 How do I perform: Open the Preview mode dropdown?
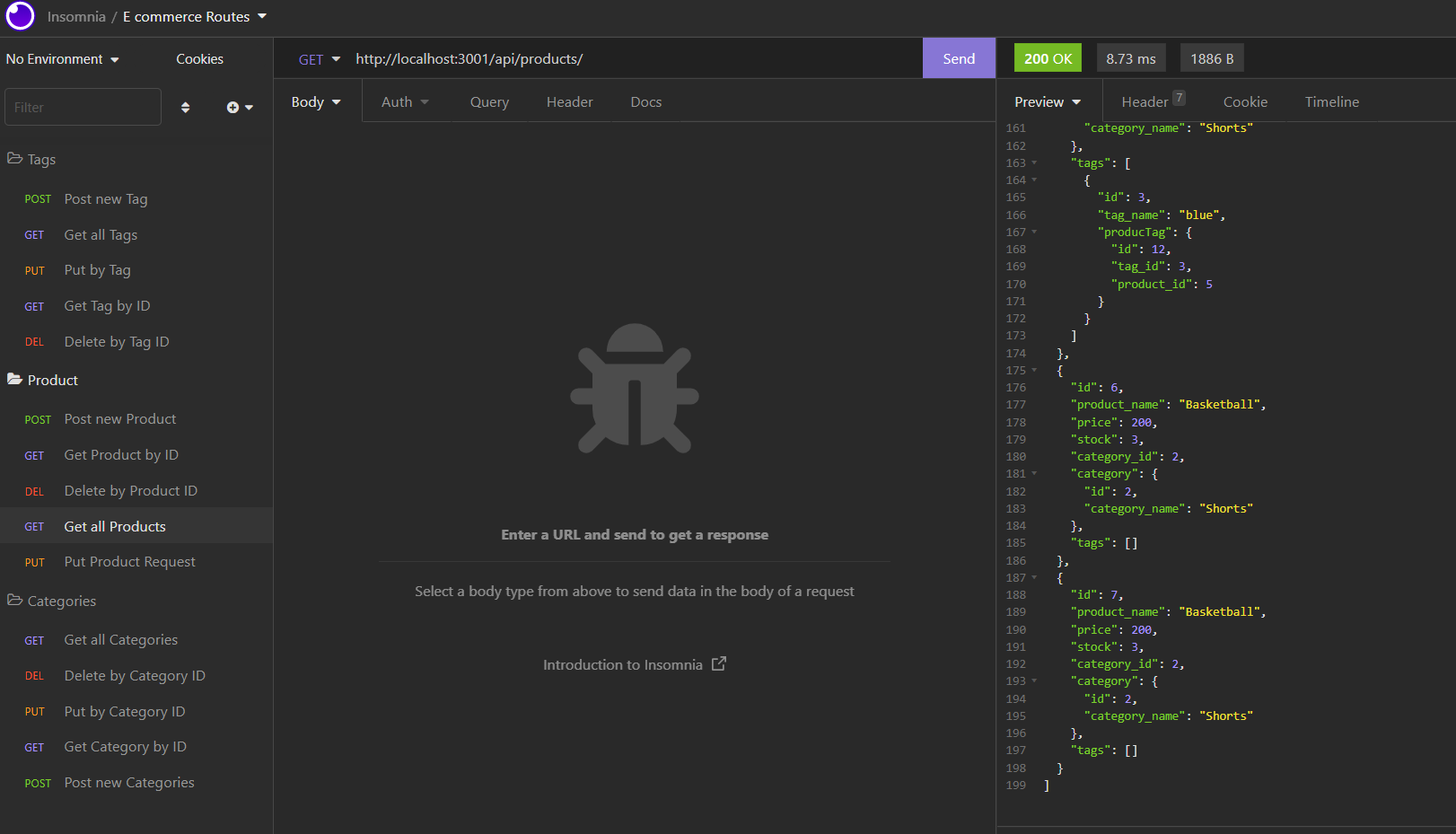(1048, 102)
